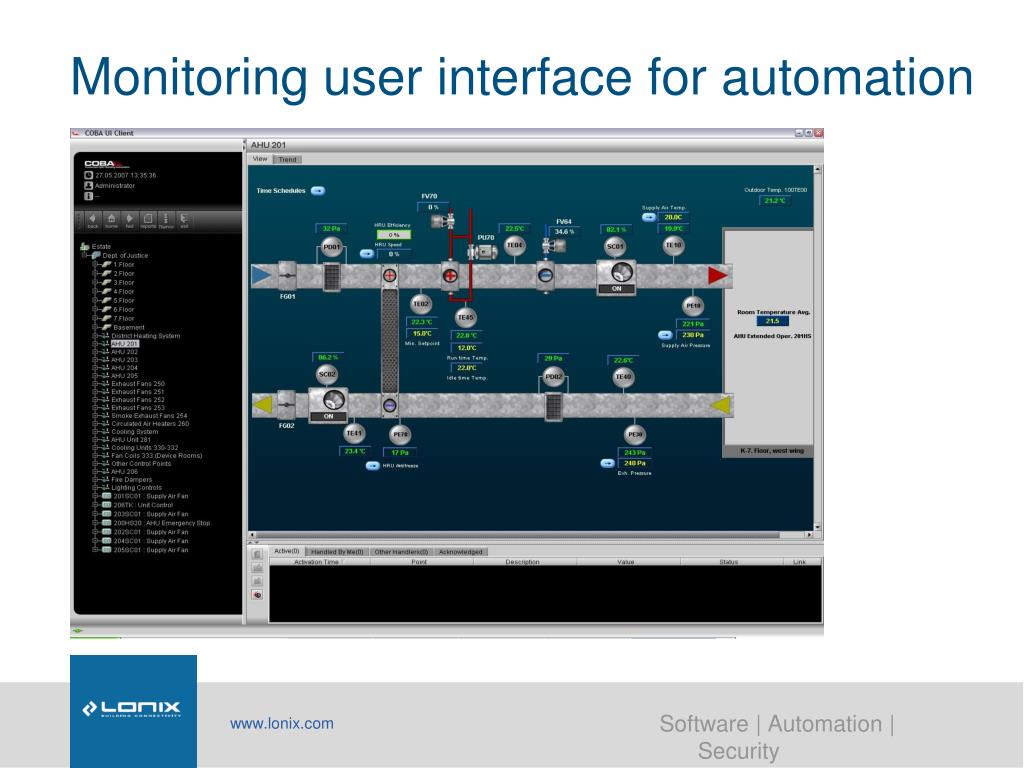Open Time Schedules arrow button
Image resolution: width=1024 pixels, height=768 pixels.
click(x=318, y=191)
